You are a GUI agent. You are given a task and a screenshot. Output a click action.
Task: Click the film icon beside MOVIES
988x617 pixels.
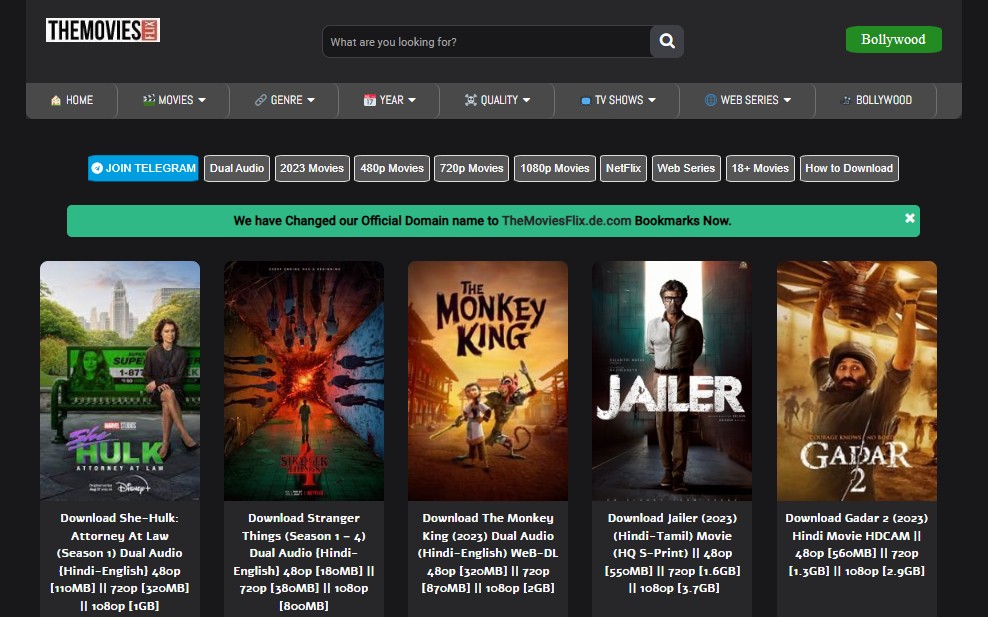[x=149, y=100]
